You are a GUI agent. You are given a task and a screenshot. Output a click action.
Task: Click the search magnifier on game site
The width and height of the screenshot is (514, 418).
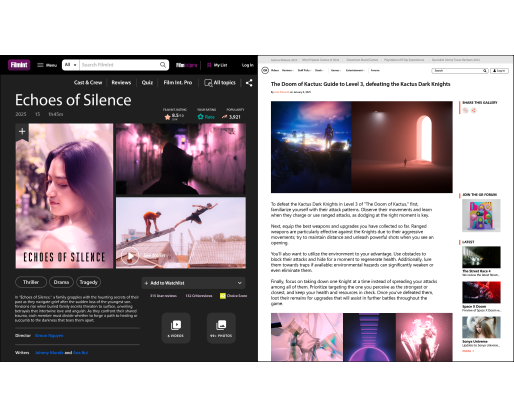pos(485,71)
